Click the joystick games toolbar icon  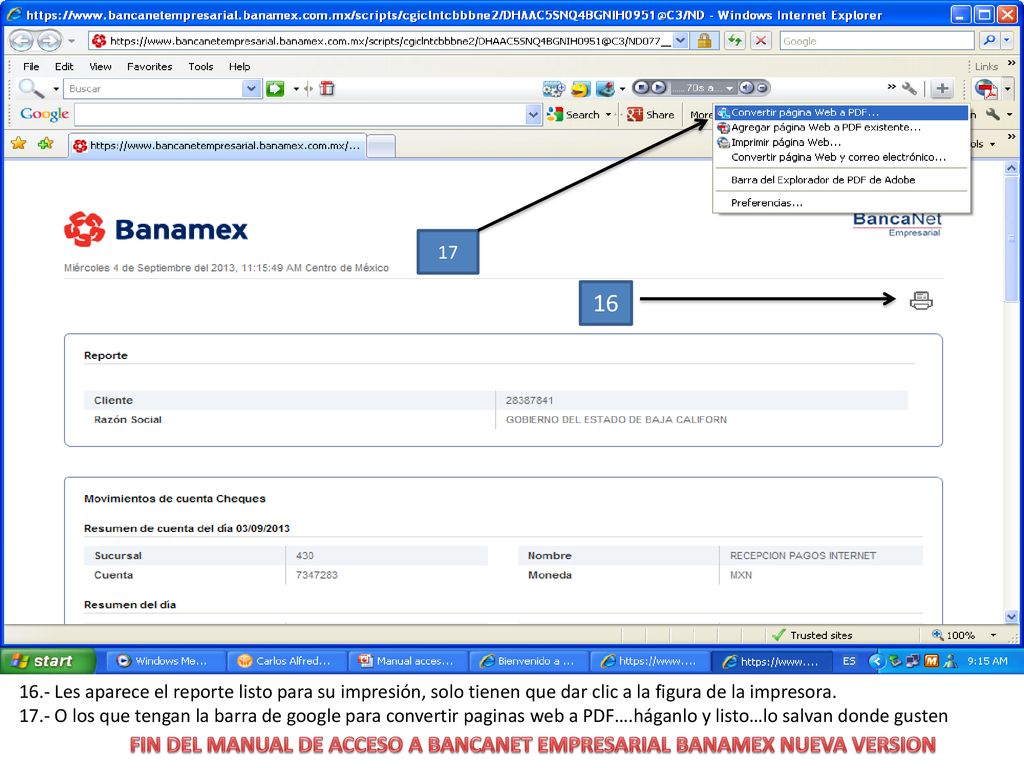tap(605, 89)
